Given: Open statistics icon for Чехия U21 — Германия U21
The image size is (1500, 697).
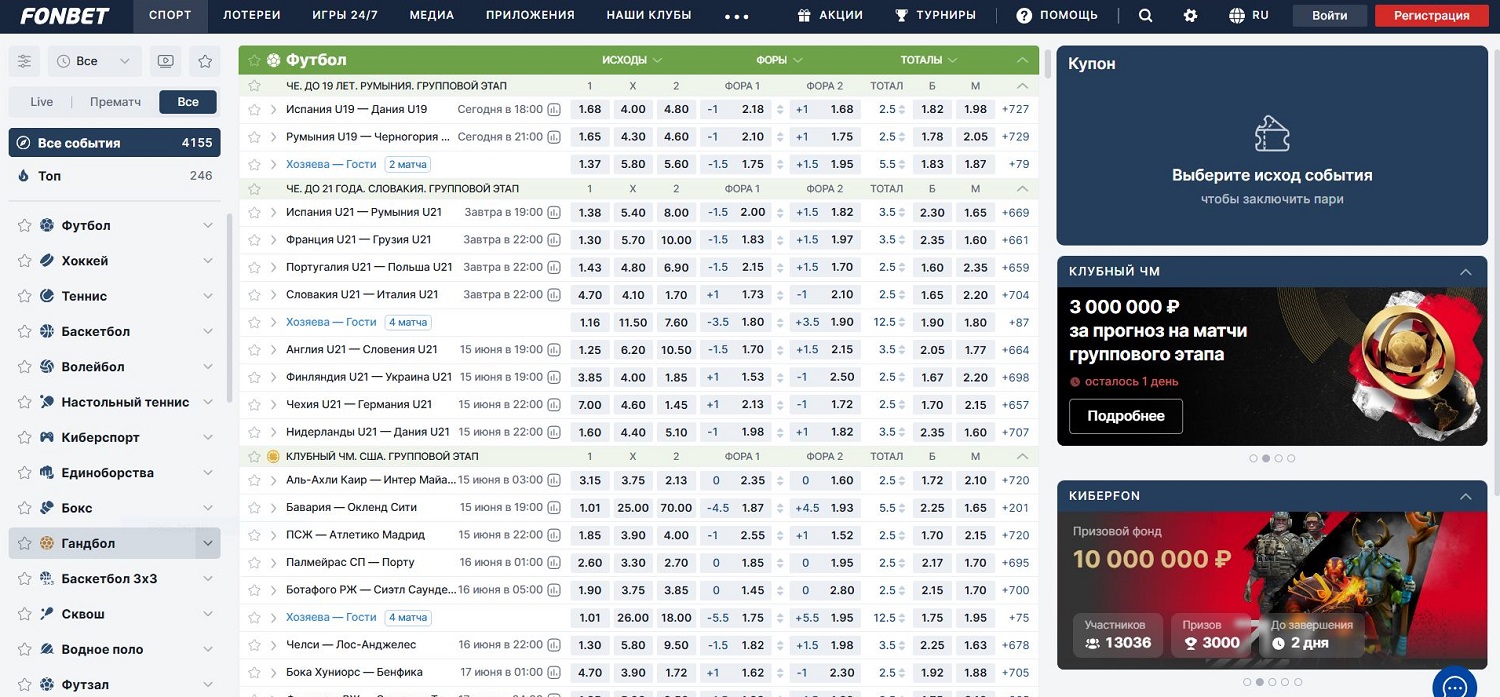Looking at the screenshot, I should (x=554, y=405).
